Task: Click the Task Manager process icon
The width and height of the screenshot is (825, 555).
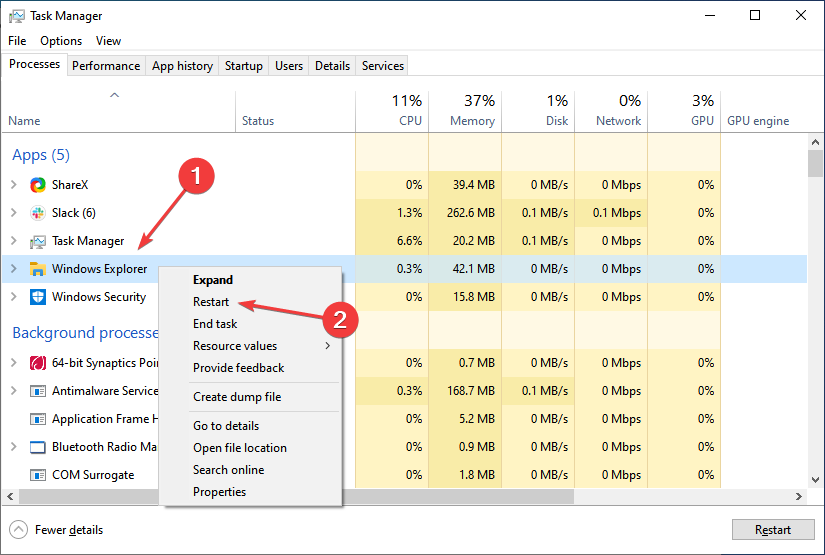Action: 38,241
